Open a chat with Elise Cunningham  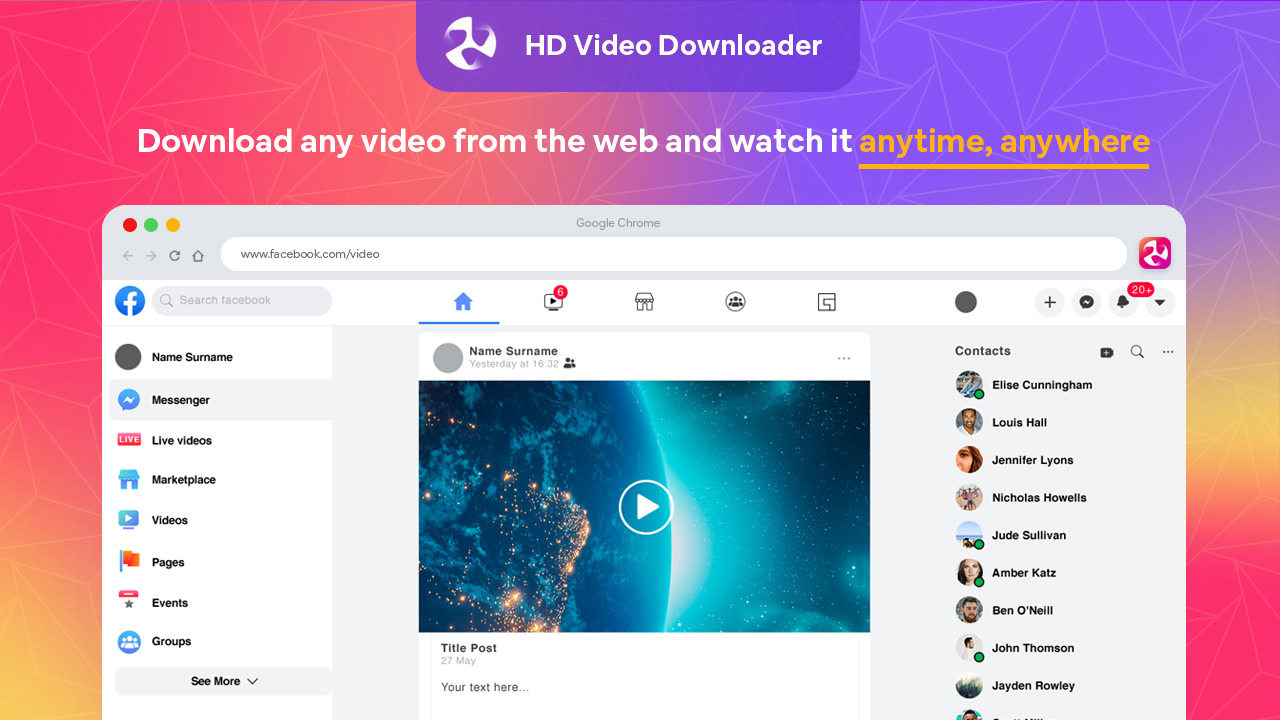1024,385
